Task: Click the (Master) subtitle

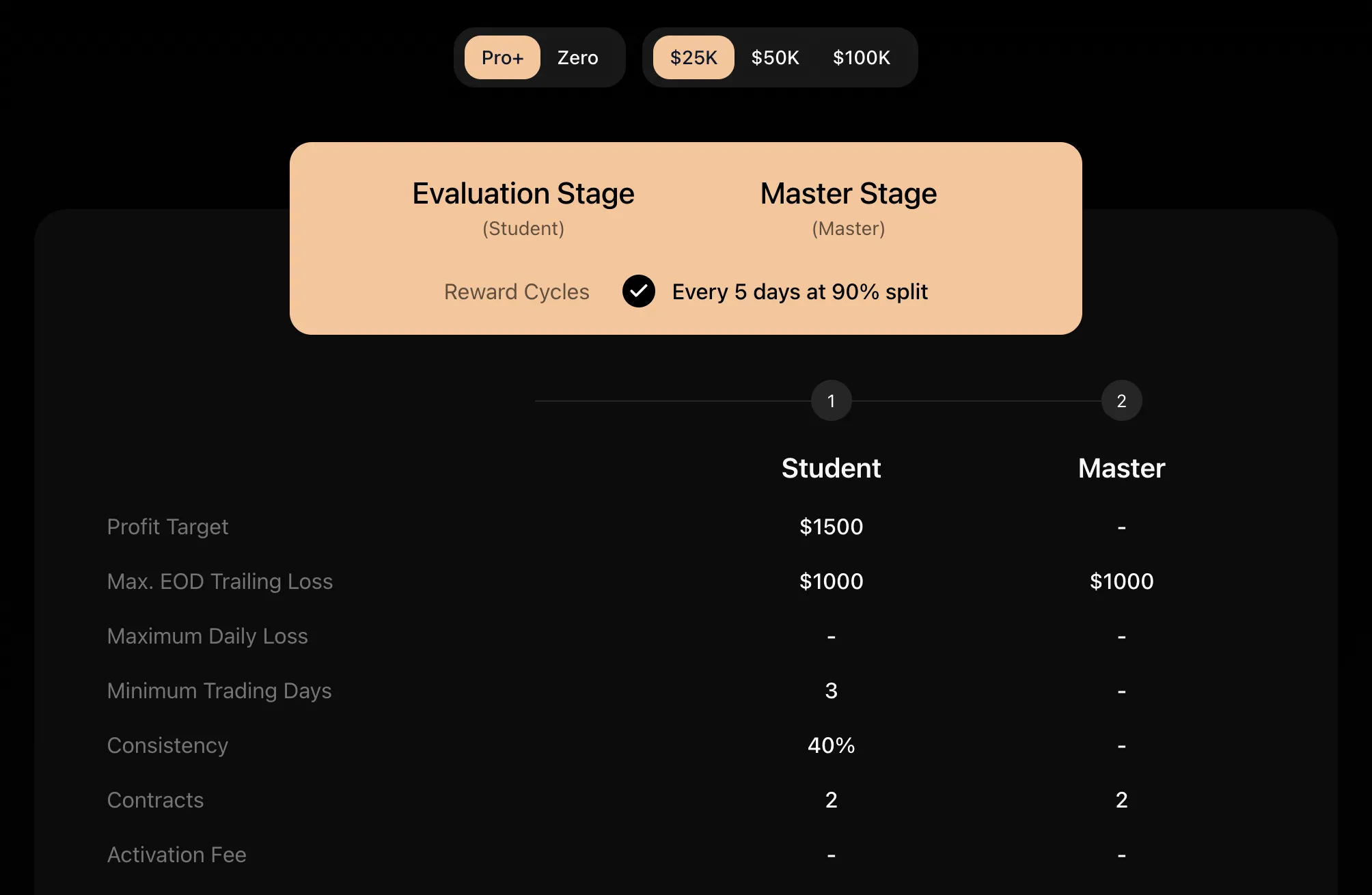Action: coord(849,228)
